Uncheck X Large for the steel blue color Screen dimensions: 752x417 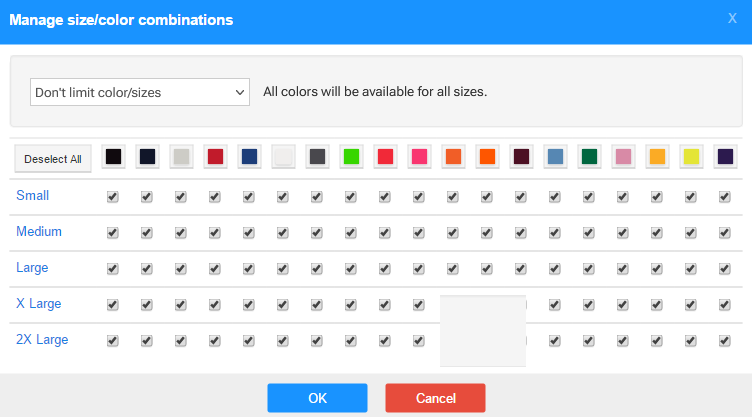click(554, 305)
